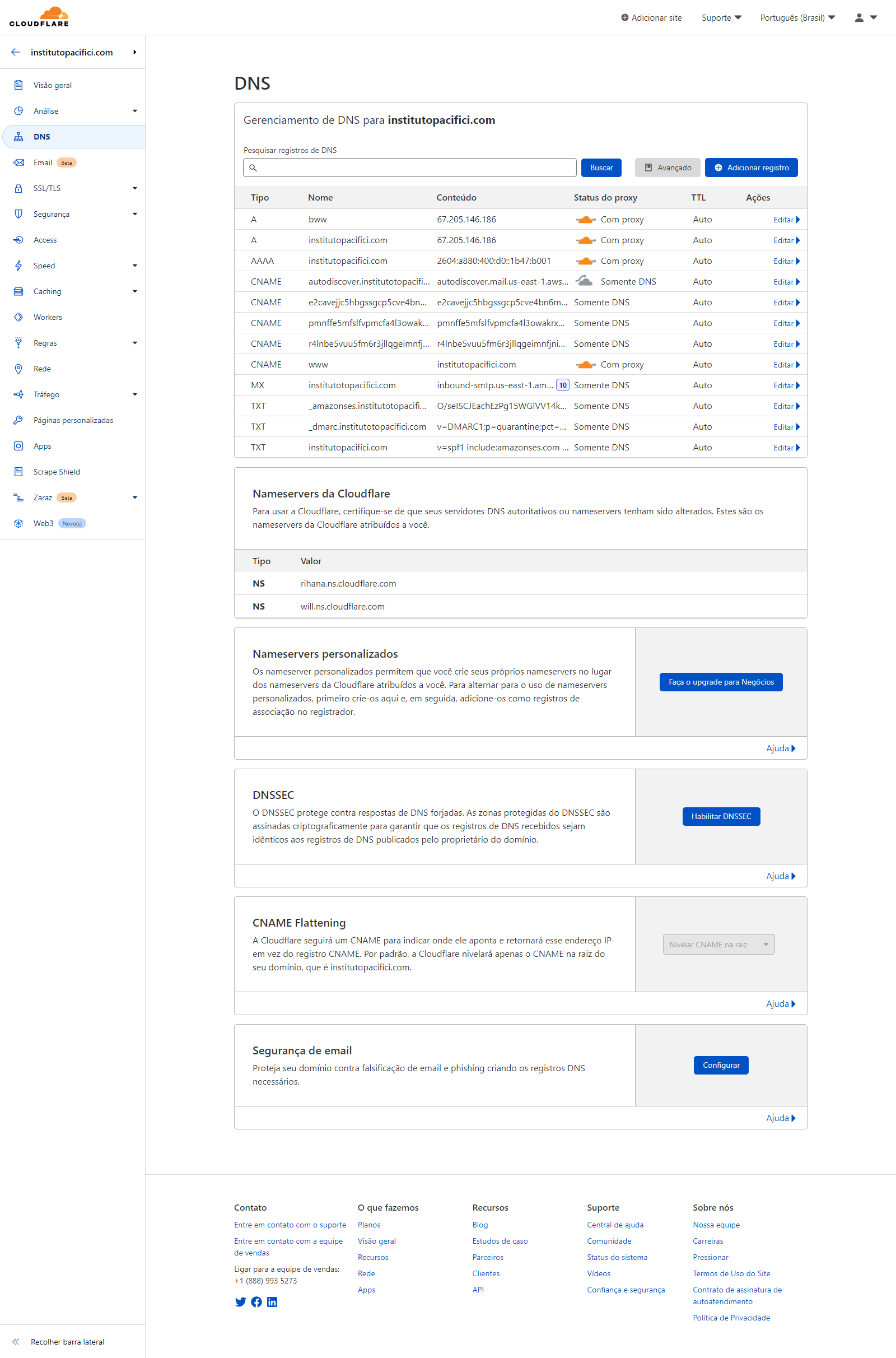Toggle proxy cloud for institutopacifici.com A record
Viewport: 896px width, 1358px height.
click(586, 240)
